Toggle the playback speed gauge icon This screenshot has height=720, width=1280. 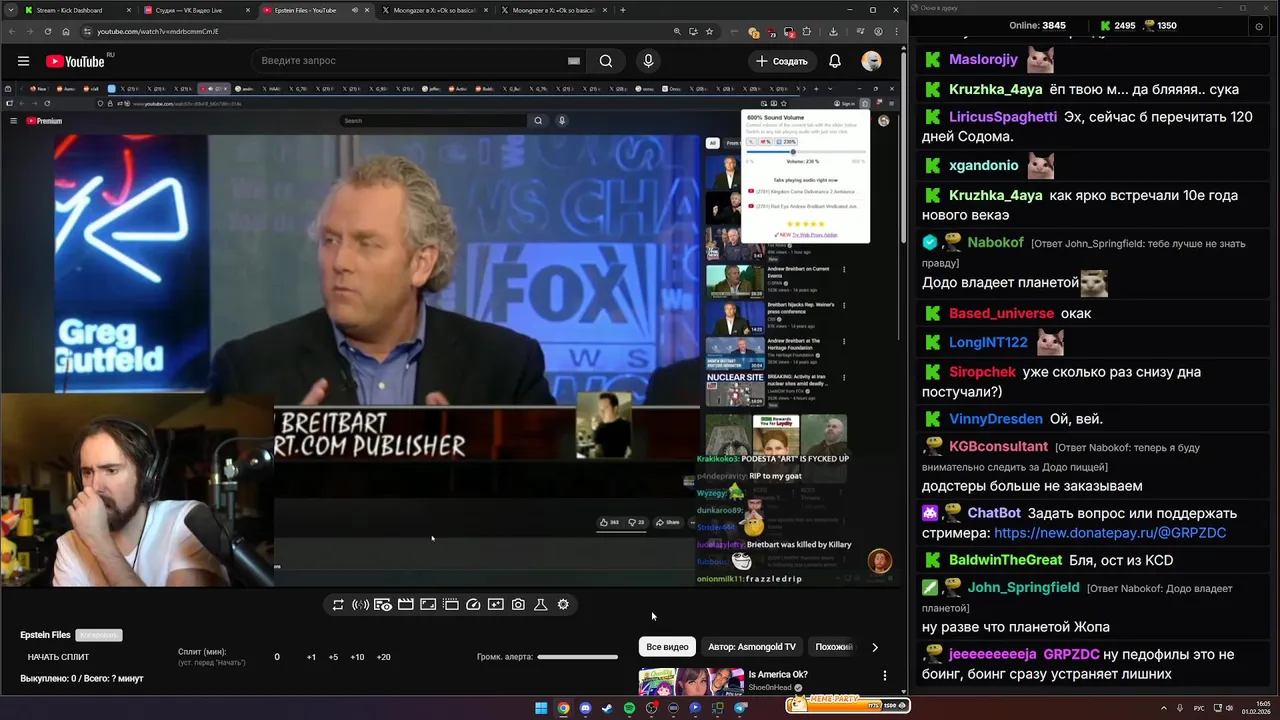tap(473, 605)
